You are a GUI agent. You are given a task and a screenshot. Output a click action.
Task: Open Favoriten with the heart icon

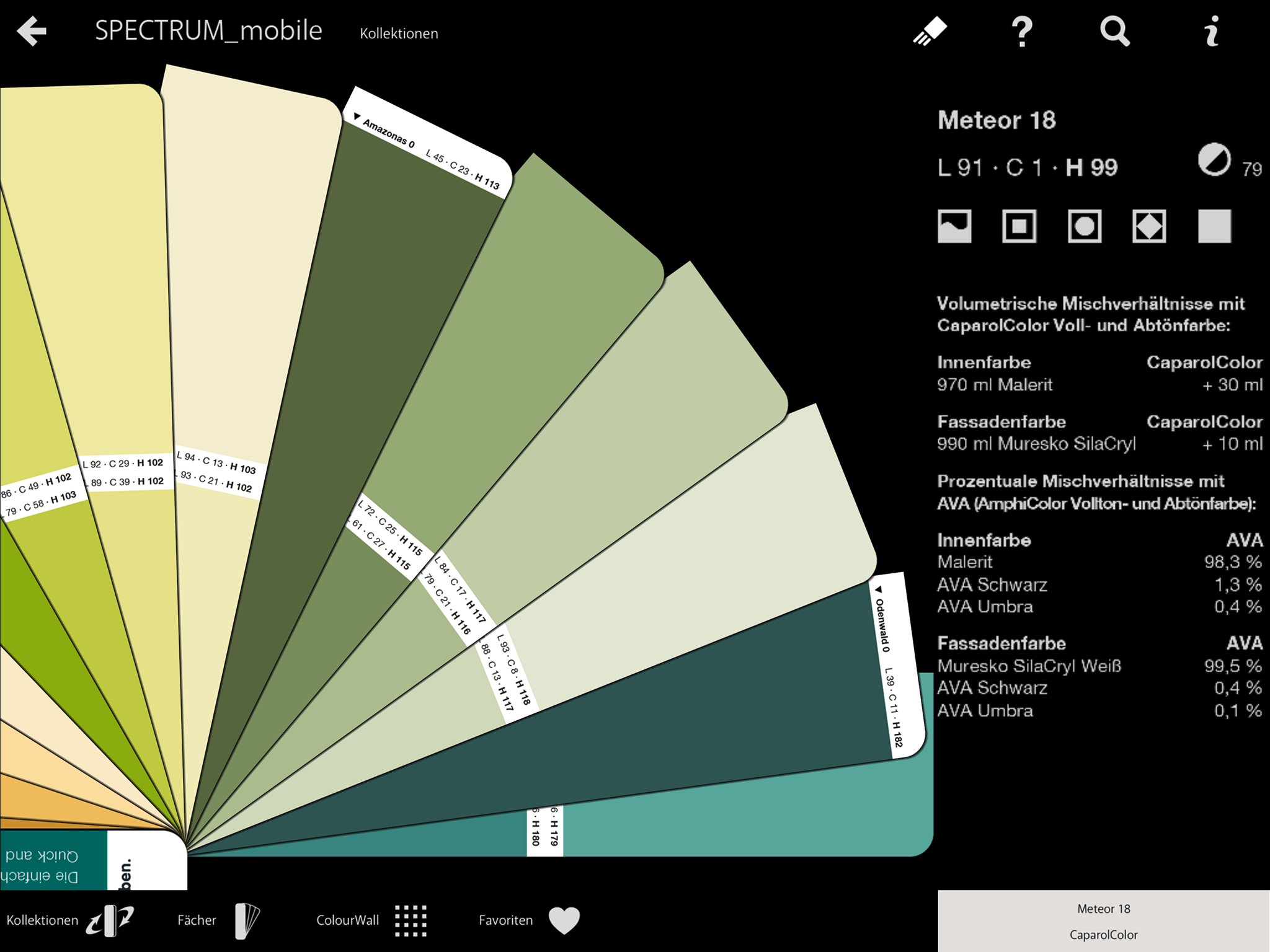(564, 920)
